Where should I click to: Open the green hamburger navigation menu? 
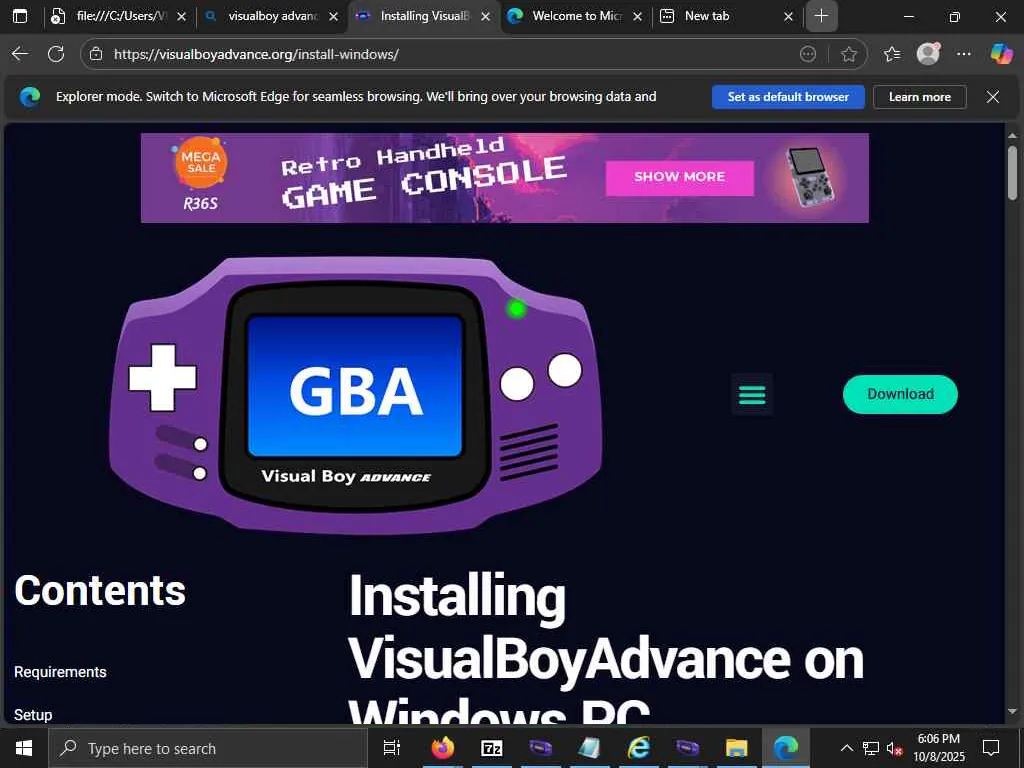(752, 394)
